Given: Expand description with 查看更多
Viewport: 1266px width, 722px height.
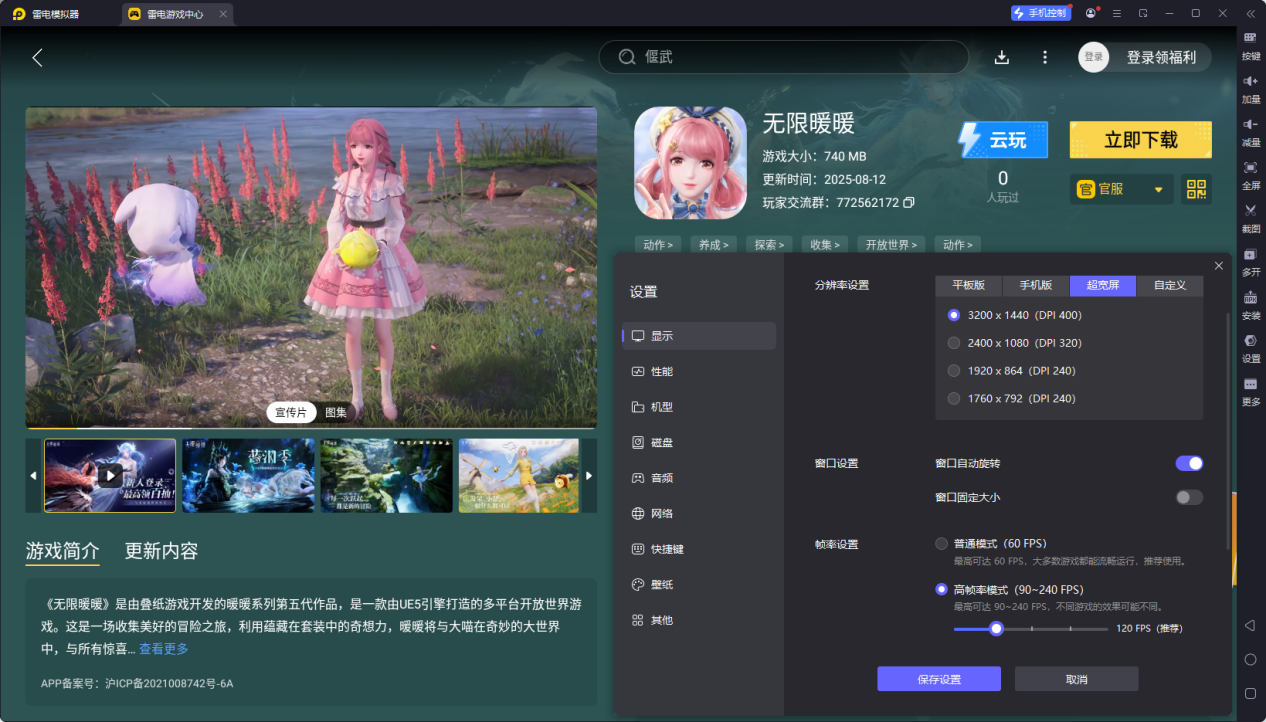Looking at the screenshot, I should [x=164, y=649].
